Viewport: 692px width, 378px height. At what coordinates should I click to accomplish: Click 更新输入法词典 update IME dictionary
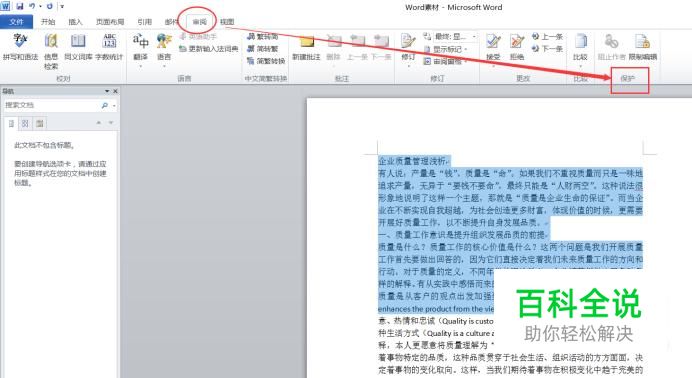click(209, 49)
